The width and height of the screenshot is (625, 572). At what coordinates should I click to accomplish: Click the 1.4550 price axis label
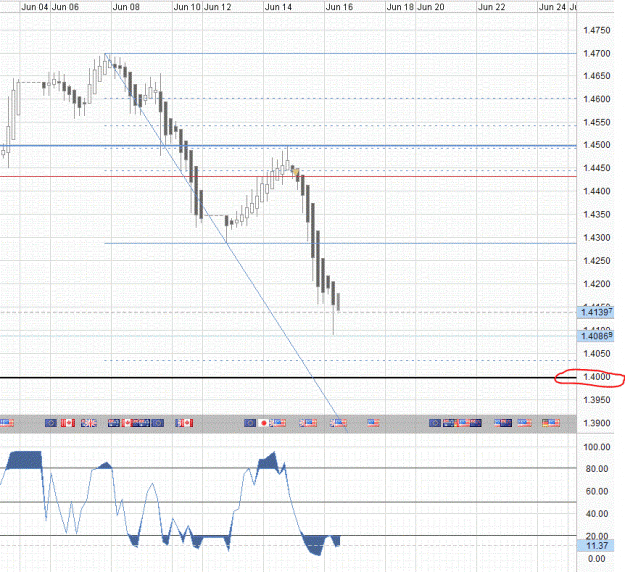pos(597,122)
